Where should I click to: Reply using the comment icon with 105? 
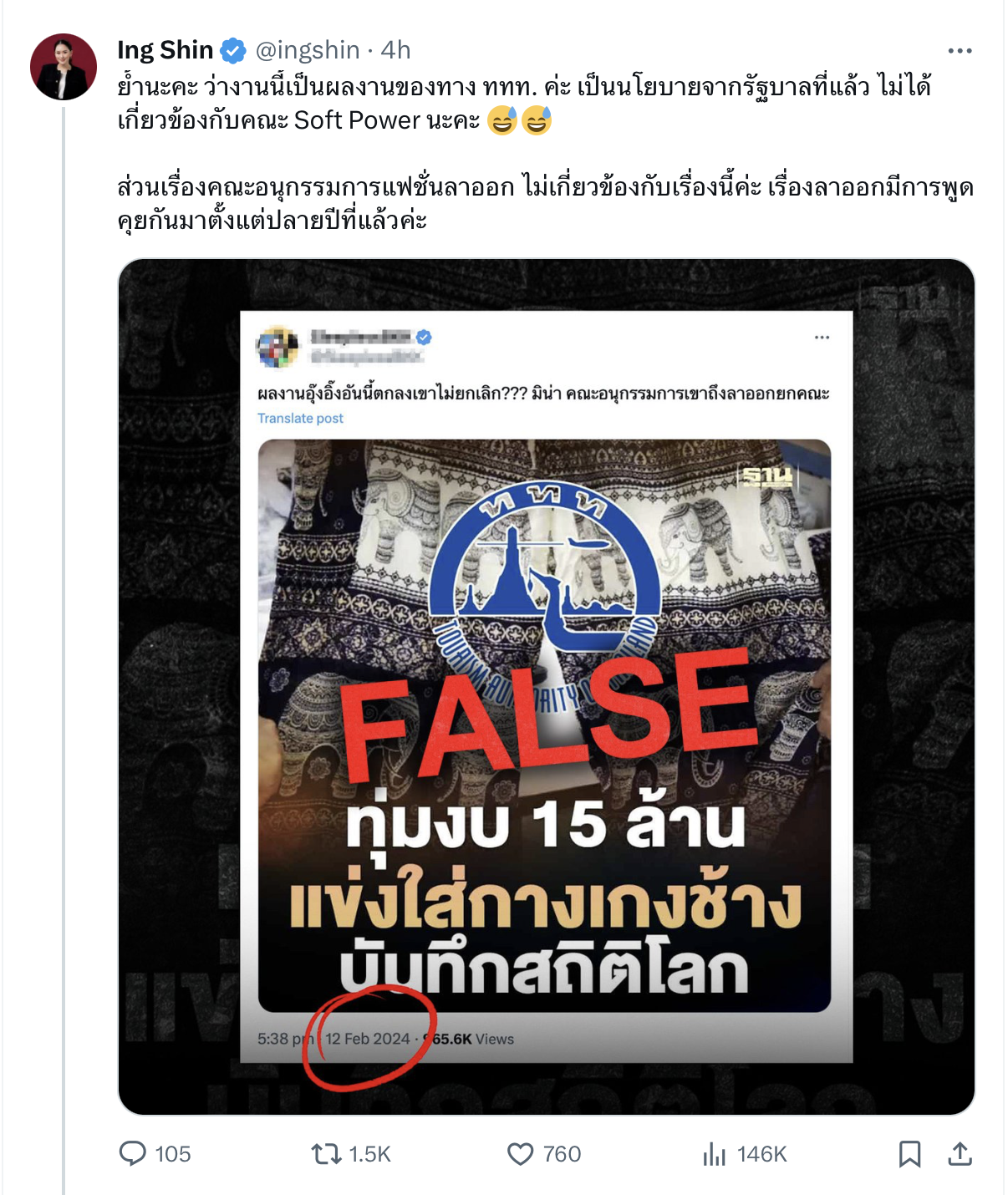(132, 1154)
